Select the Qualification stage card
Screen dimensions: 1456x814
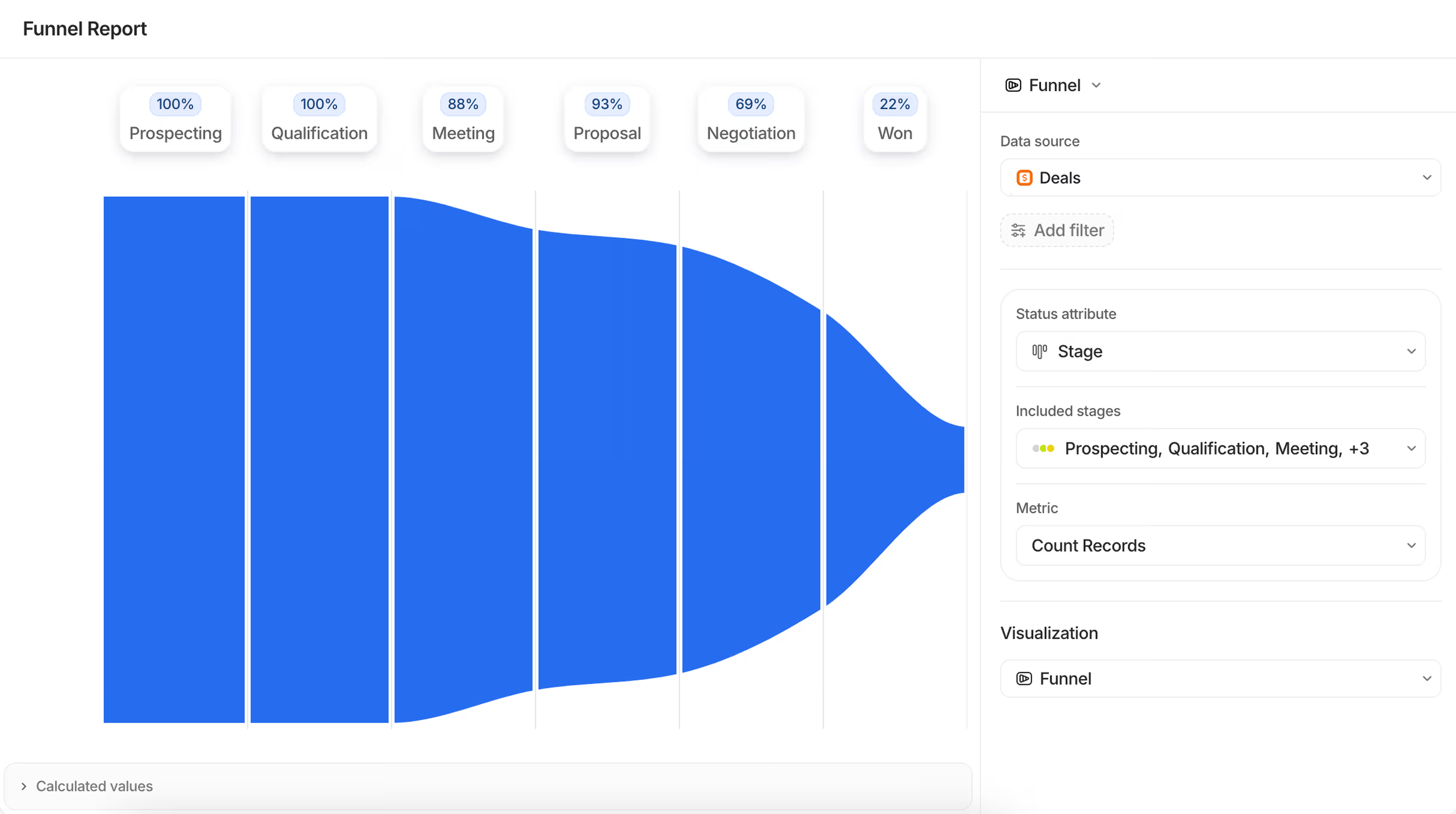coord(319,119)
